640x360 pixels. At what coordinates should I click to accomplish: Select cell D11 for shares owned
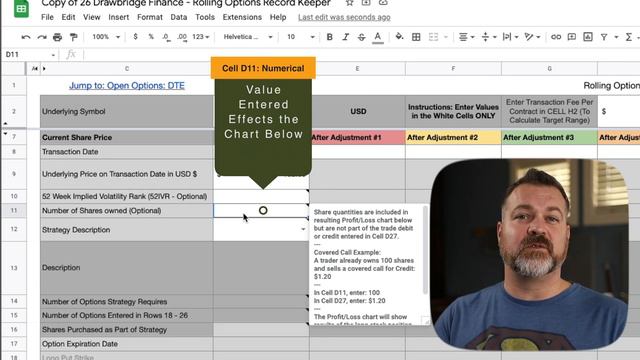(261, 211)
